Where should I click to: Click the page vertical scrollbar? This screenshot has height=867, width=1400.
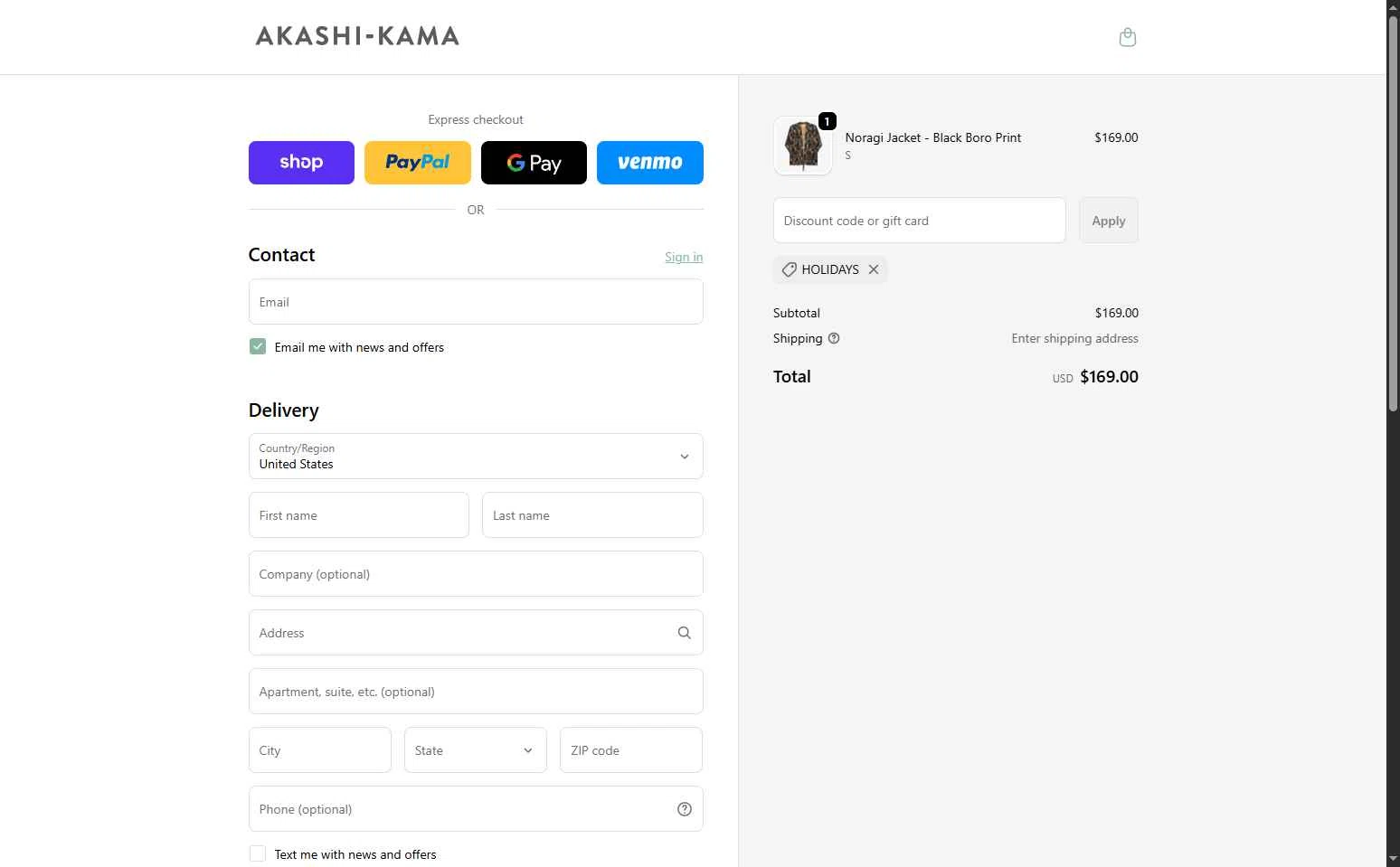1393,213
